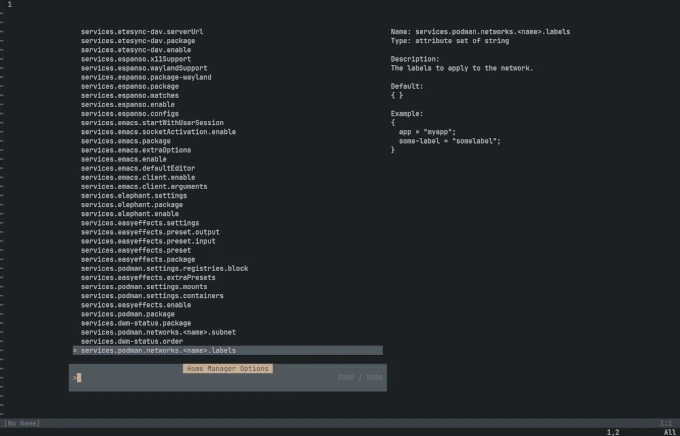The width and height of the screenshot is (680, 436).
Task: Click the Name line in preview pane
Action: click(x=481, y=32)
